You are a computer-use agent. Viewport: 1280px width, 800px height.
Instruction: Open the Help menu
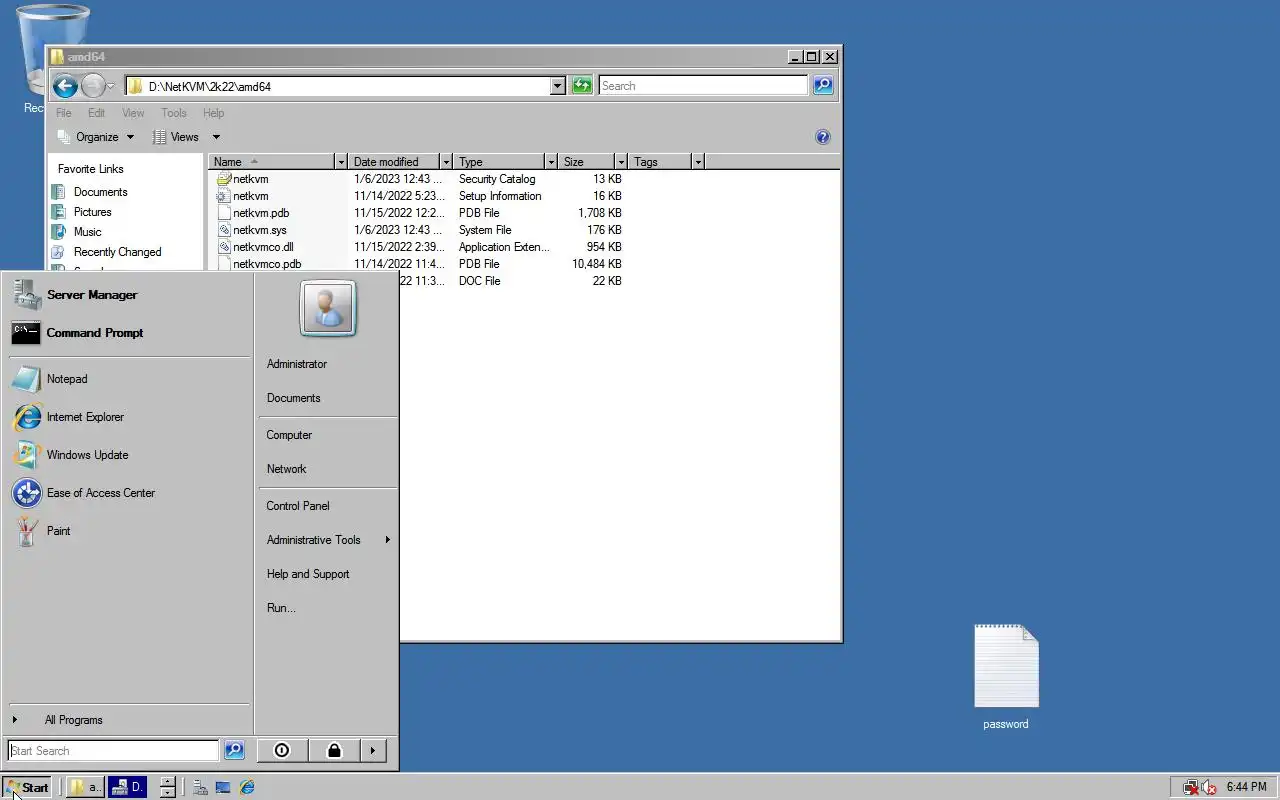pyautogui.click(x=213, y=113)
